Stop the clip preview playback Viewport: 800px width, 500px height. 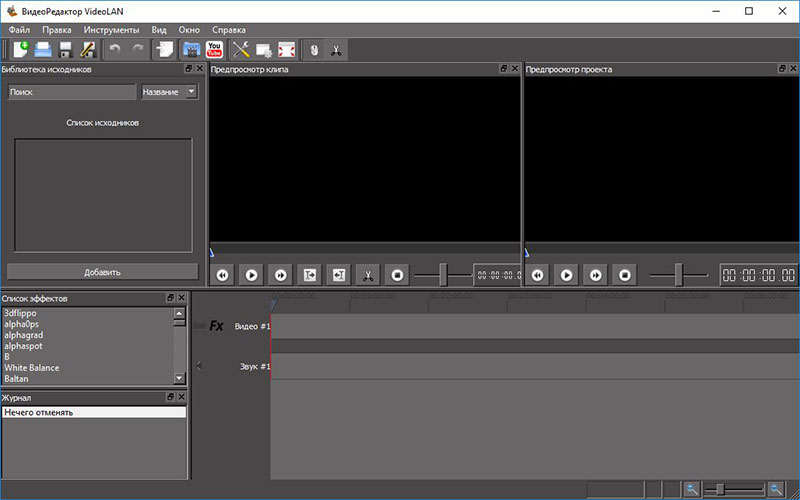[x=397, y=275]
